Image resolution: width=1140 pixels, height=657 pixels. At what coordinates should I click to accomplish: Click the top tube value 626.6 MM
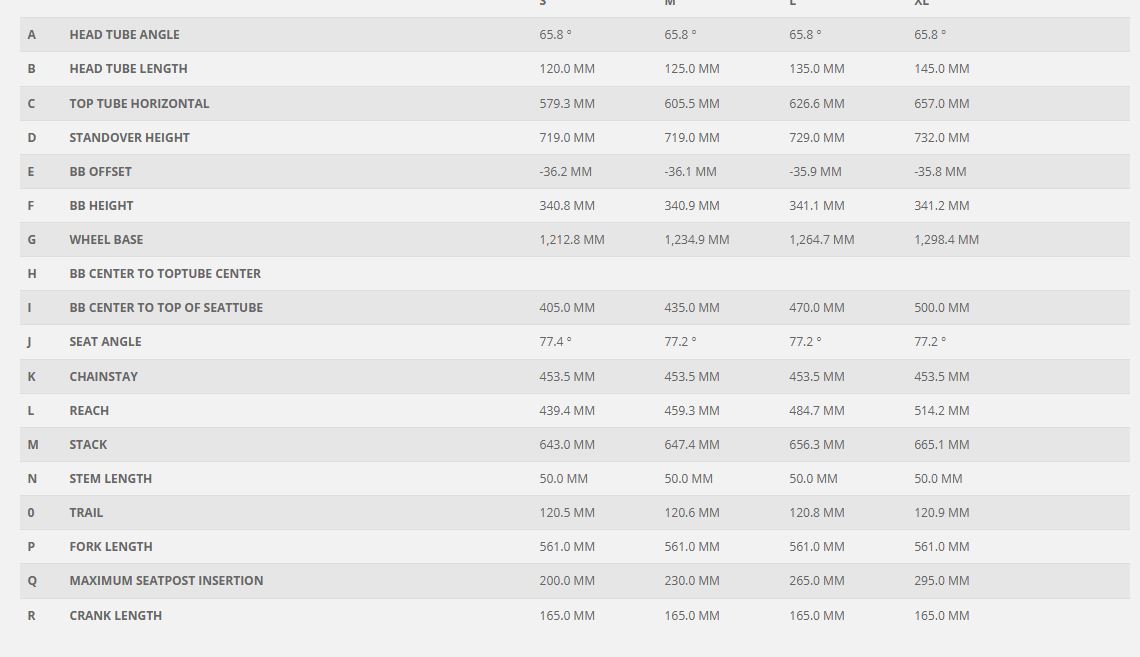coord(816,103)
